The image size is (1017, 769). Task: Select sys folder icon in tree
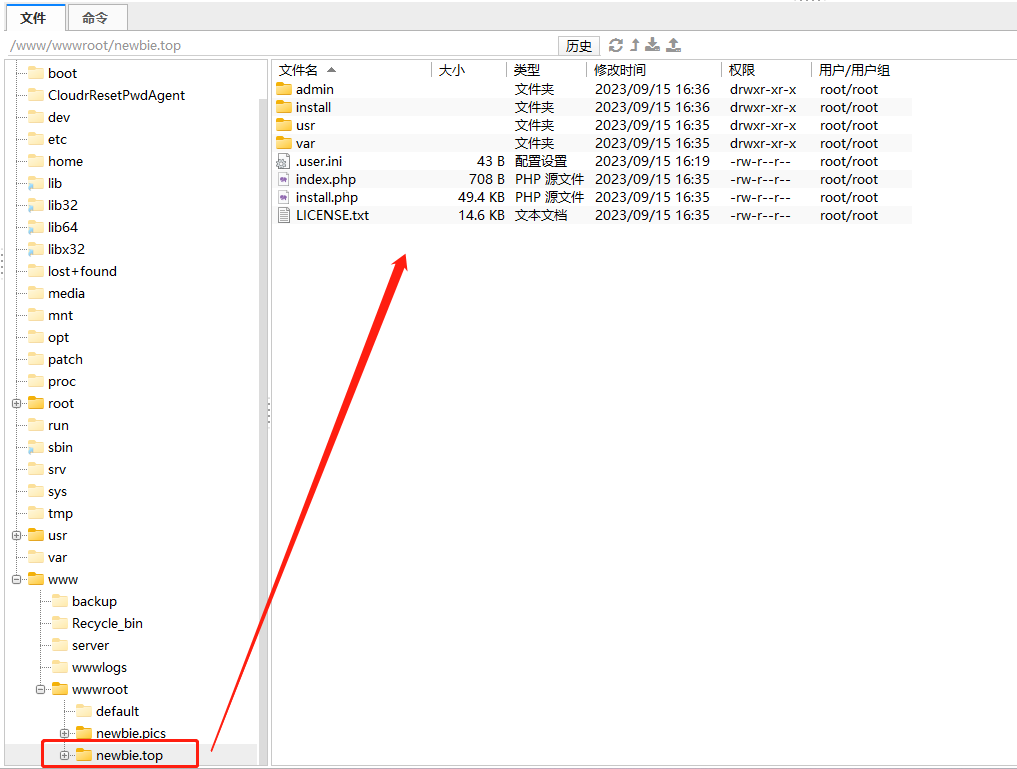coord(36,491)
